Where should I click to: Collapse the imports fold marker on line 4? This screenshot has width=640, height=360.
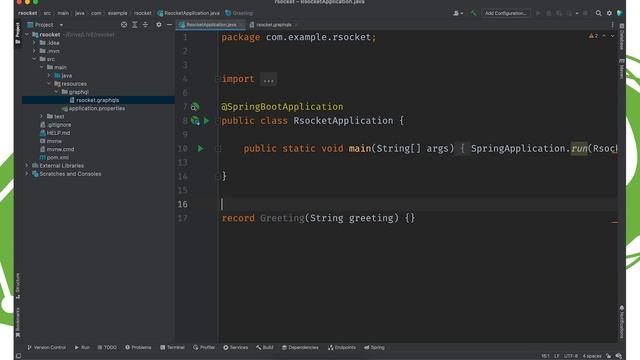point(218,79)
